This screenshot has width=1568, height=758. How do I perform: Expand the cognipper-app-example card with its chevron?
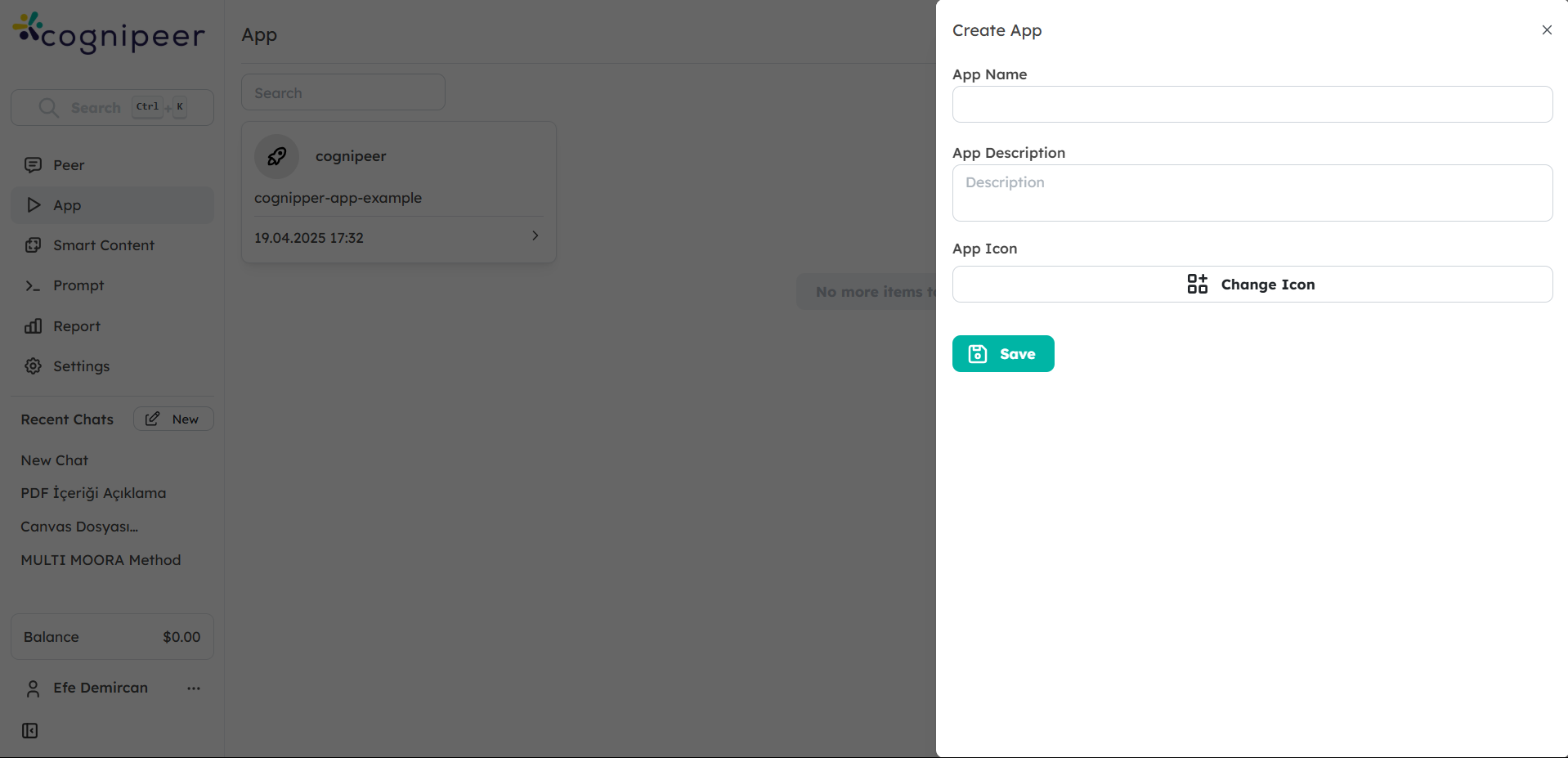535,235
